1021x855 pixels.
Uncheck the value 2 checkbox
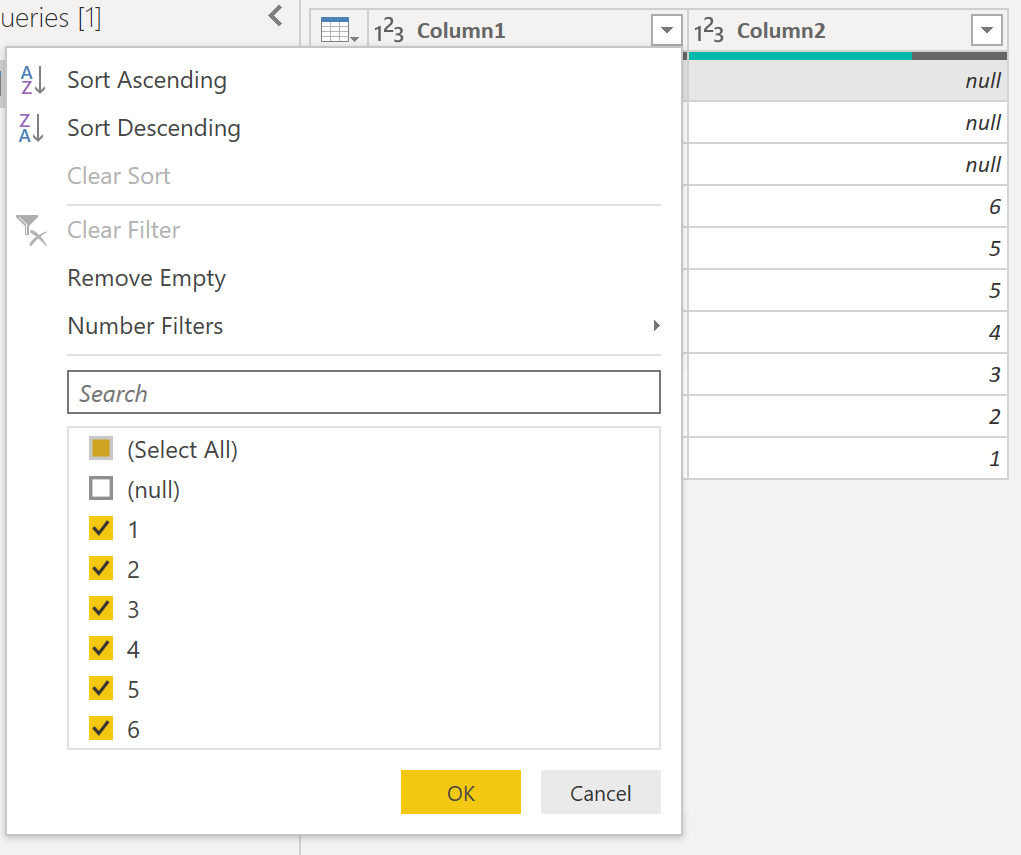pos(101,568)
